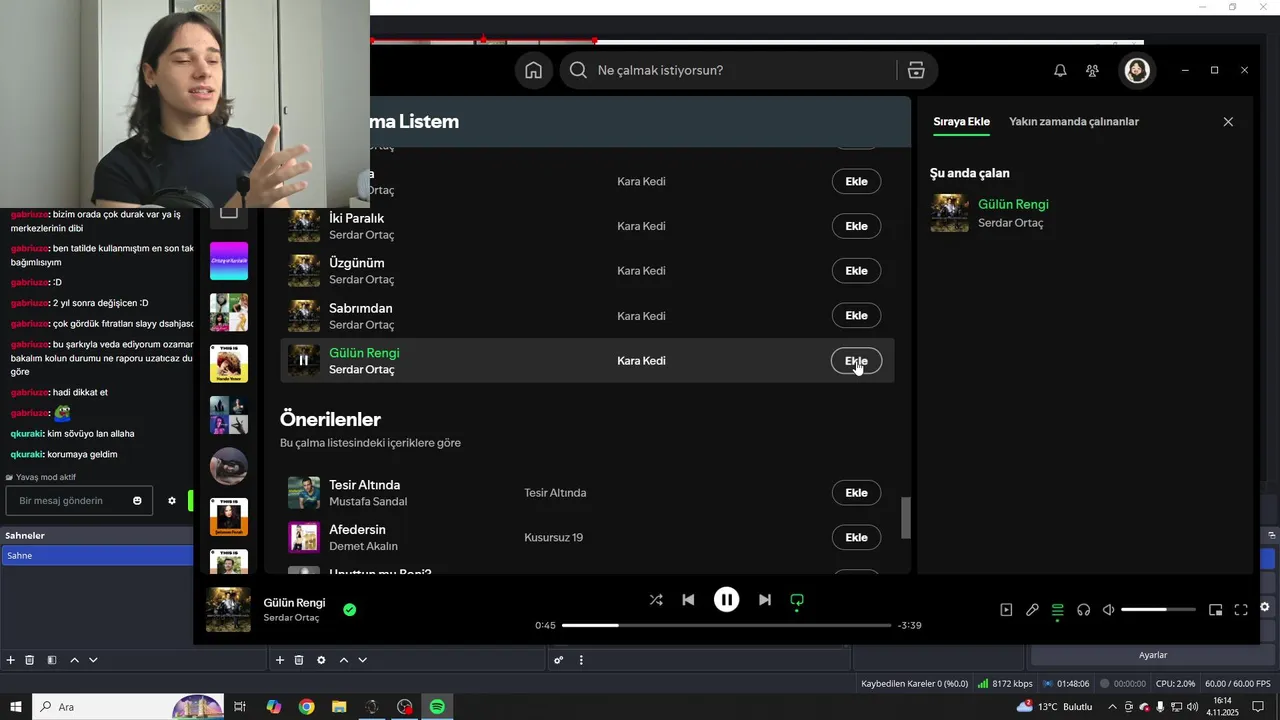Close the queue side panel
The height and width of the screenshot is (720, 1280).
point(1228,122)
